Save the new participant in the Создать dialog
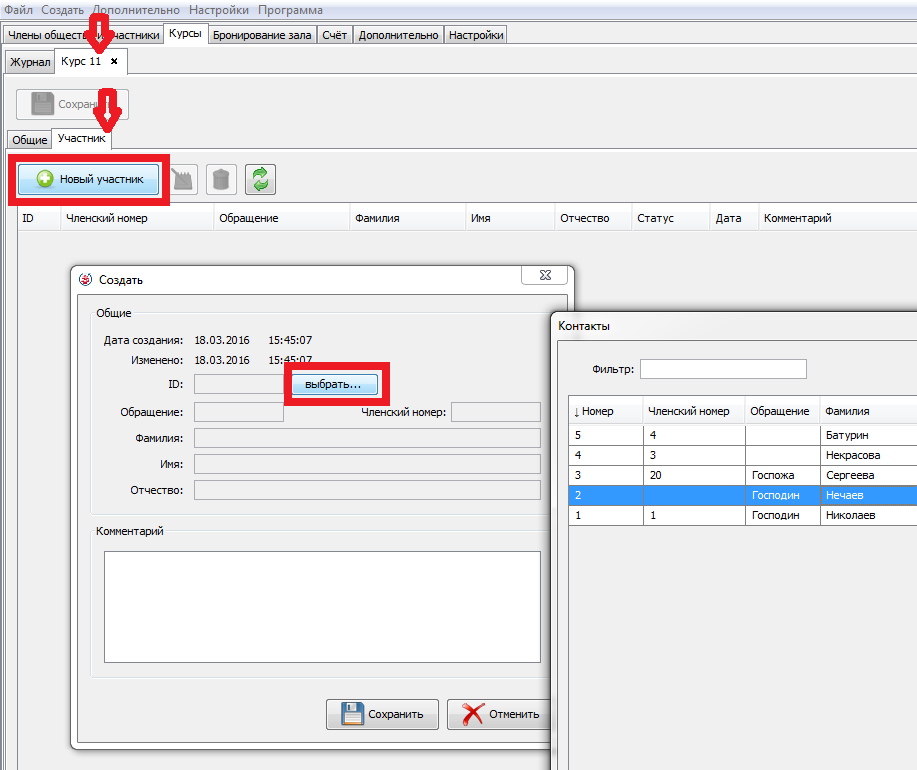This screenshot has height=770, width=917. pyautogui.click(x=382, y=714)
